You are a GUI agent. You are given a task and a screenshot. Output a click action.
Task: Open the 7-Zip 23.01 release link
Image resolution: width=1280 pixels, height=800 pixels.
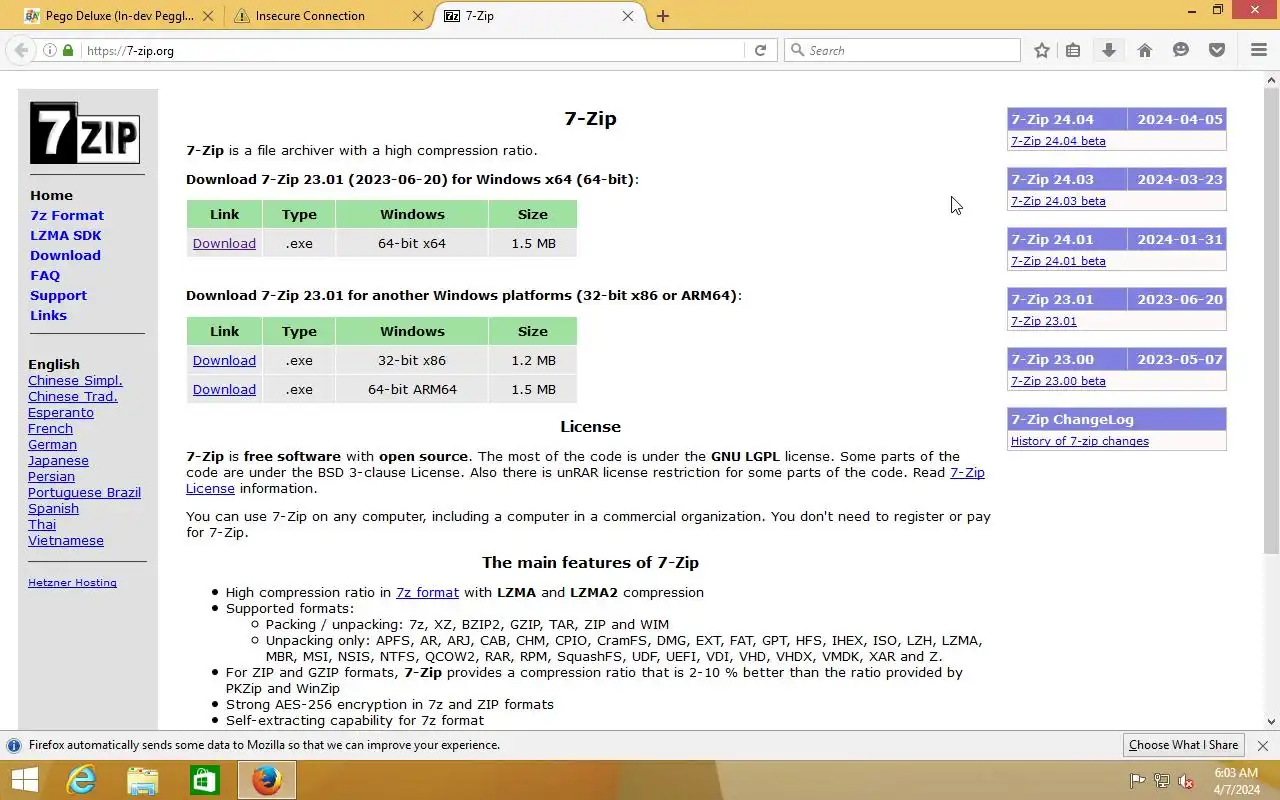click(x=1044, y=321)
